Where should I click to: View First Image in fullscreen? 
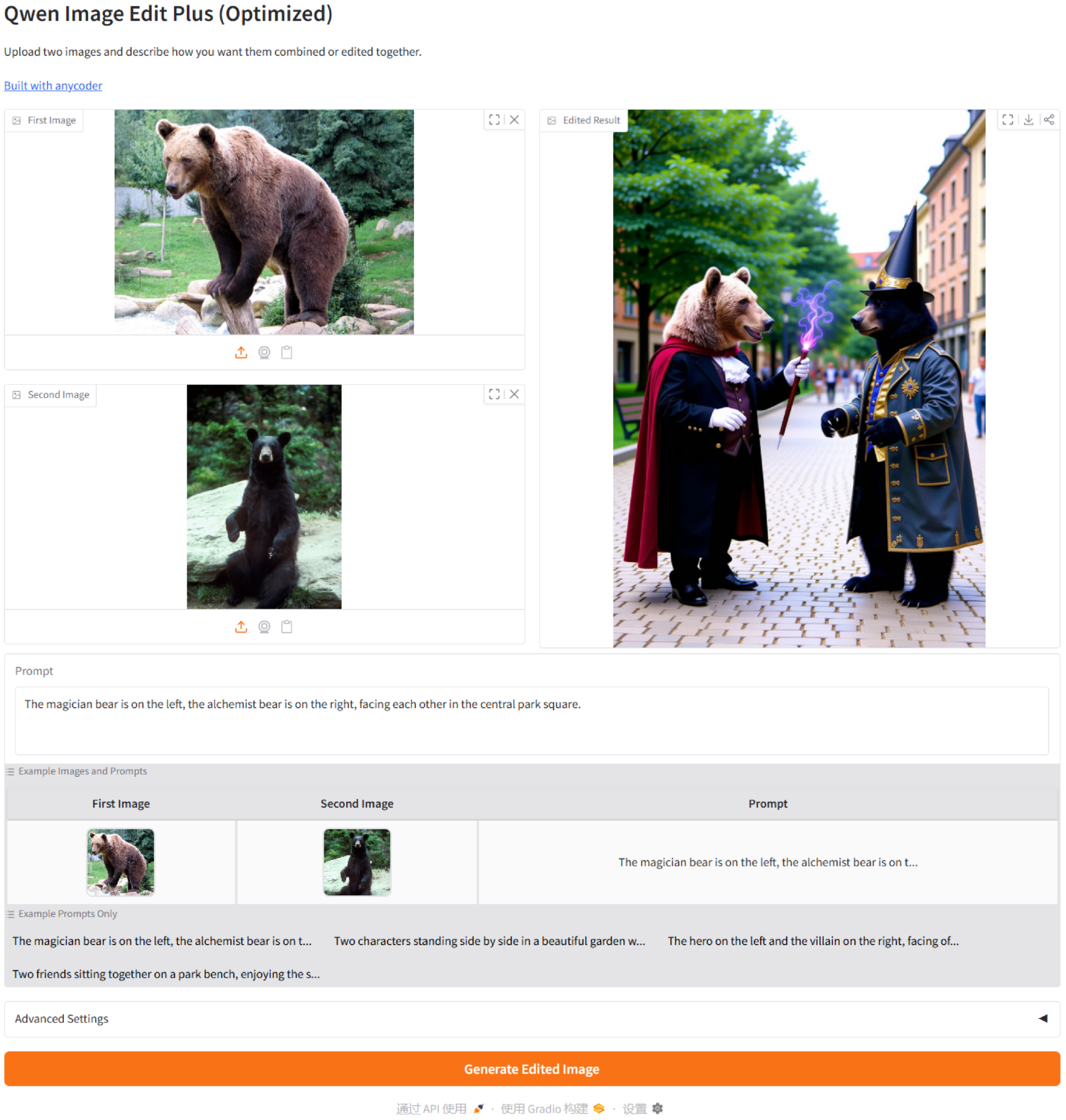point(494,120)
